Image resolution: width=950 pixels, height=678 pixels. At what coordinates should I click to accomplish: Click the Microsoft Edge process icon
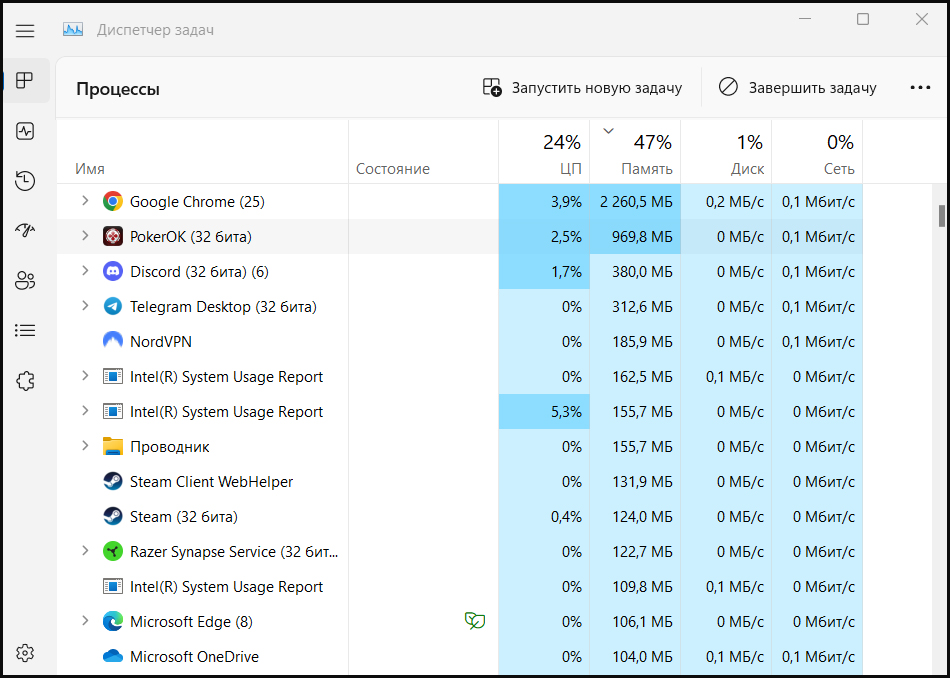click(x=113, y=622)
